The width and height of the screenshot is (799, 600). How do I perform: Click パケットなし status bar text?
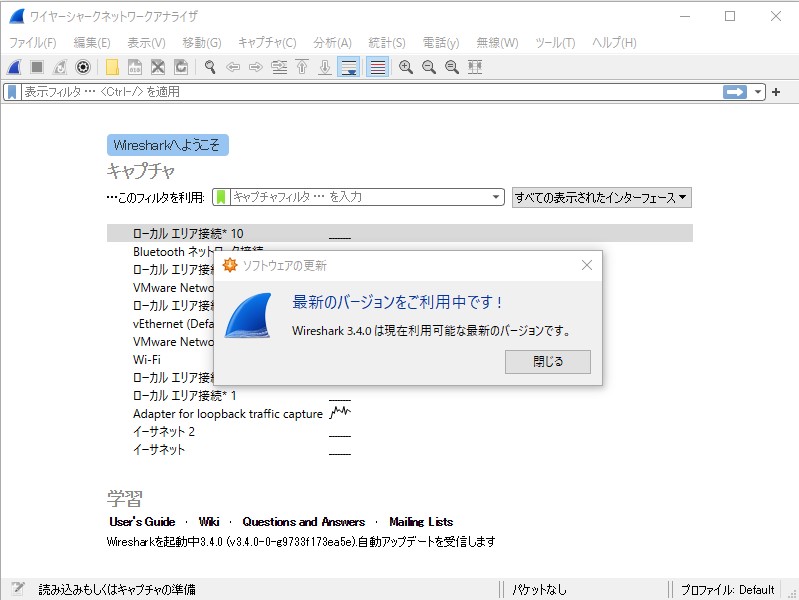[539, 590]
